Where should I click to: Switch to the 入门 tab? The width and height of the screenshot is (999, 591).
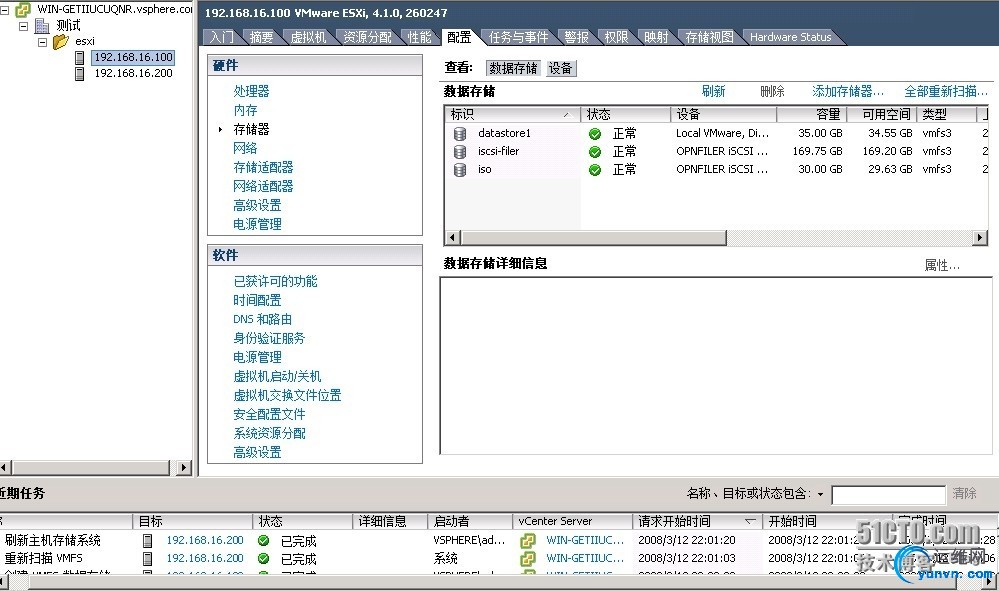[x=222, y=37]
